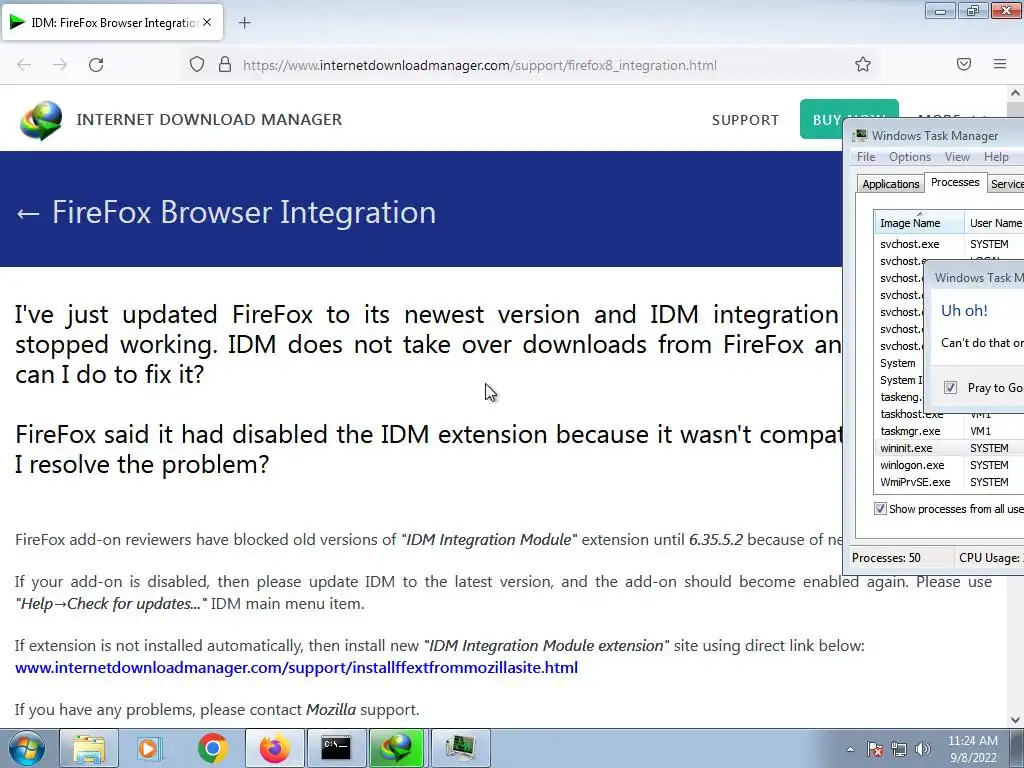This screenshot has width=1024, height=768.
Task: Show hidden tray icons arrow
Action: coord(850,749)
